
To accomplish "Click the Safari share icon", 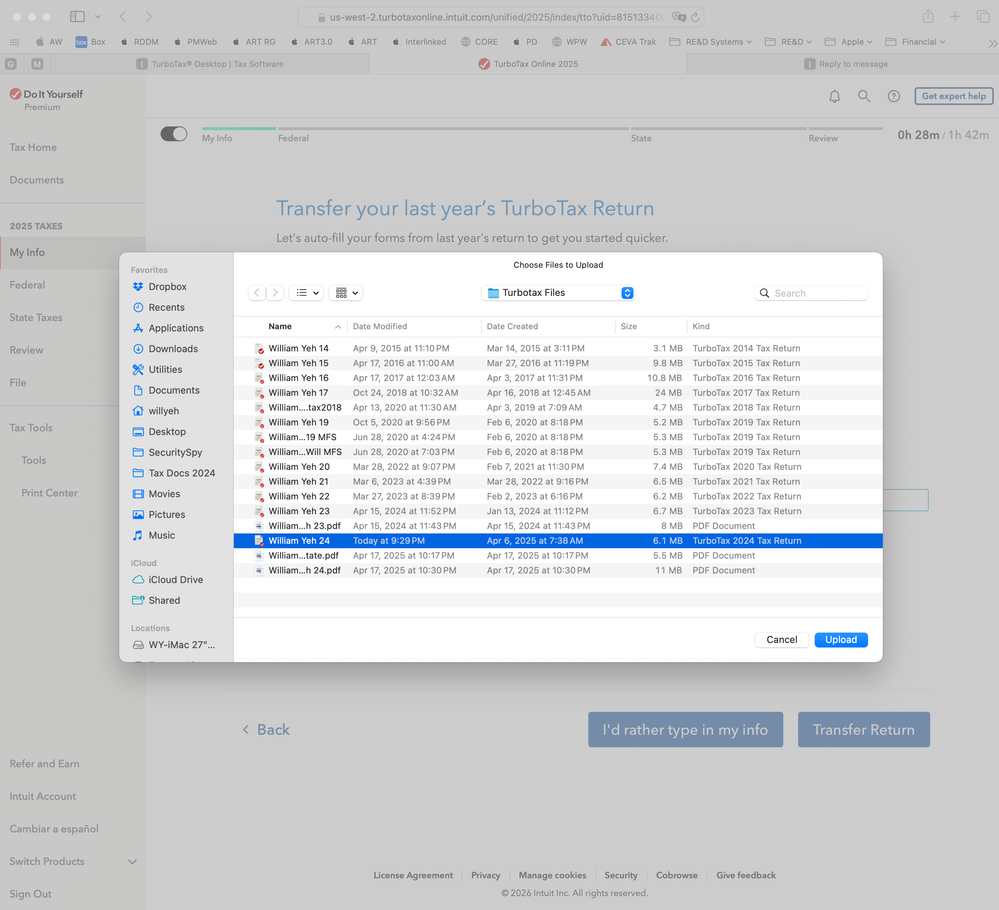I will point(928,17).
